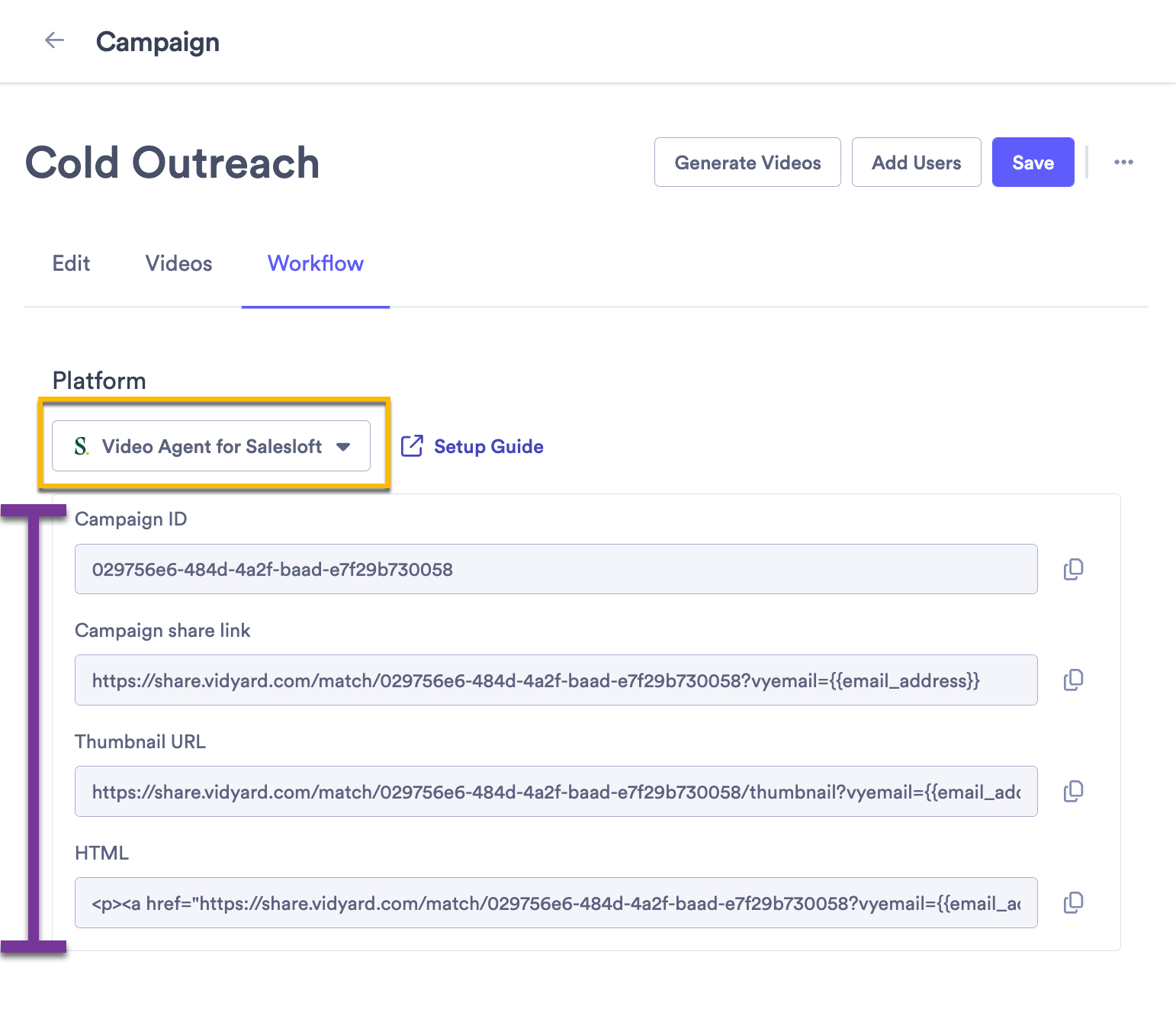
Task: Expand the Video Agent for Salesloft dropdown
Action: [x=211, y=446]
